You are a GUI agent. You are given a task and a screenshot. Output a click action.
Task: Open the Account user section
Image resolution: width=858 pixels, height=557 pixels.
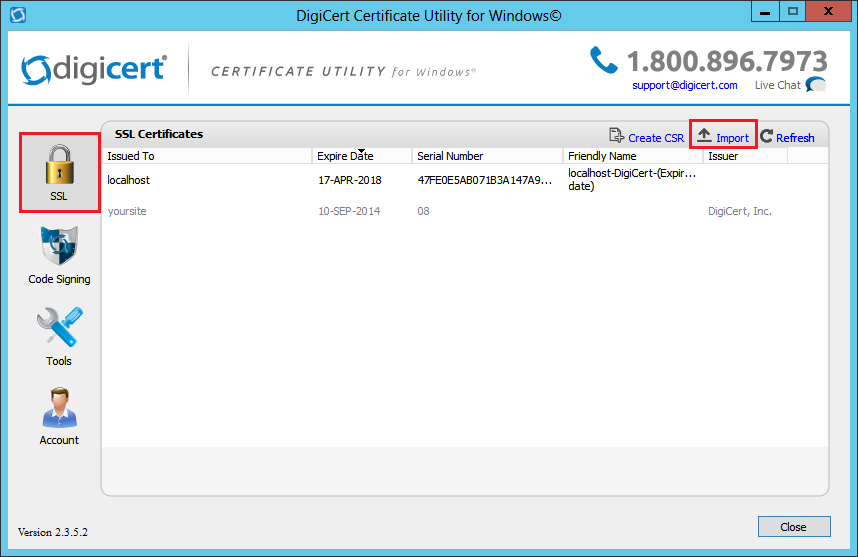pos(59,408)
